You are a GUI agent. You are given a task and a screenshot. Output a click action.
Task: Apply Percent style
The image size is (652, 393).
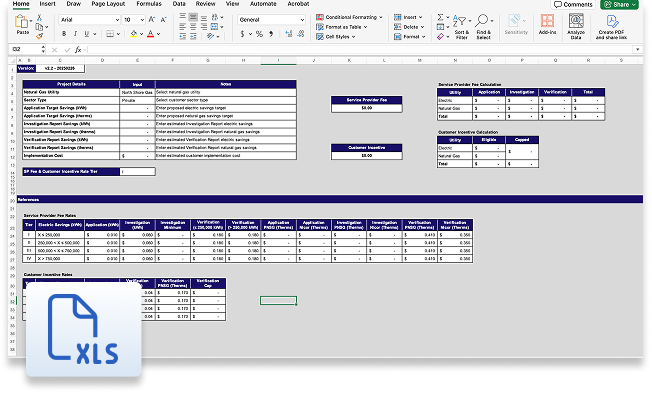pyautogui.click(x=259, y=34)
